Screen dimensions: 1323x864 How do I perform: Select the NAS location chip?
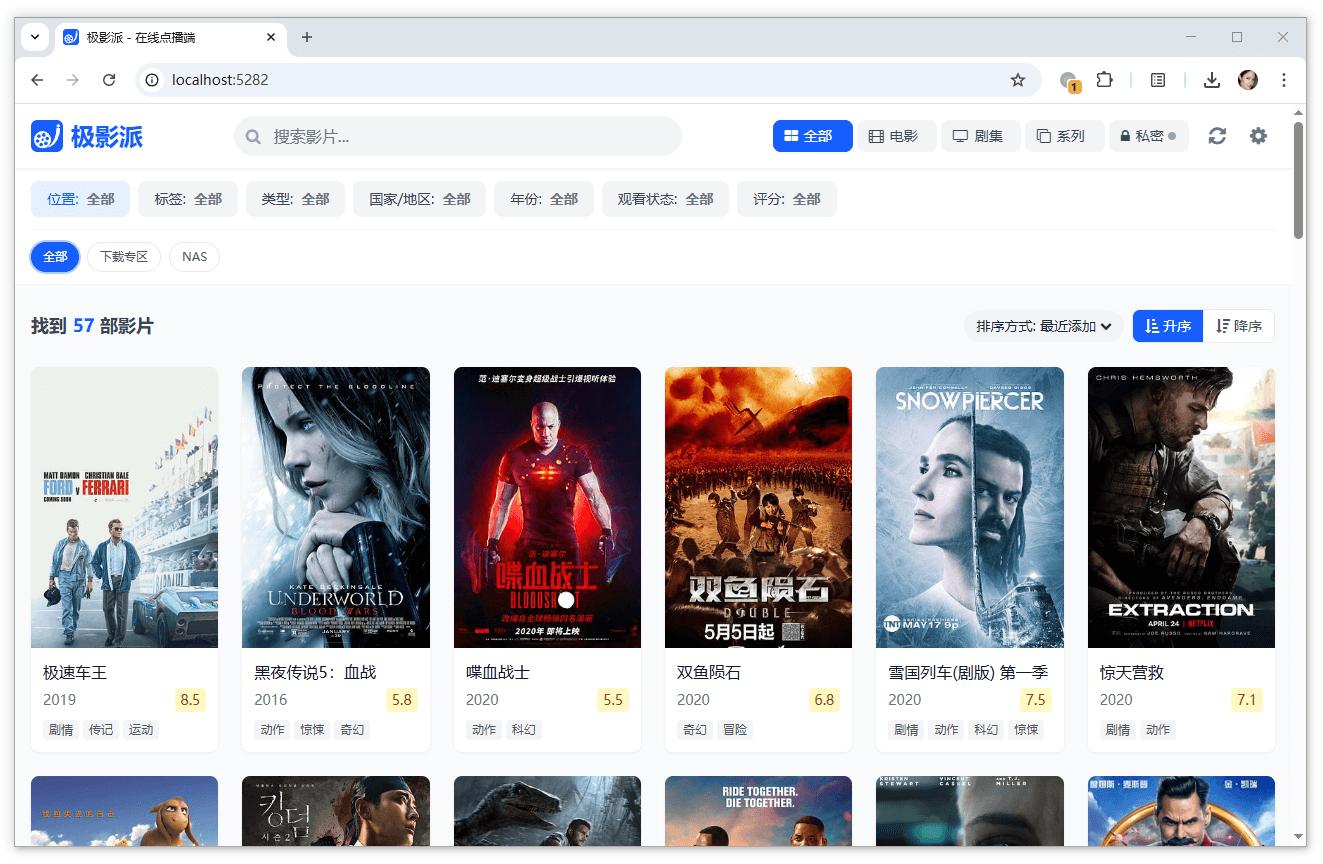(194, 257)
